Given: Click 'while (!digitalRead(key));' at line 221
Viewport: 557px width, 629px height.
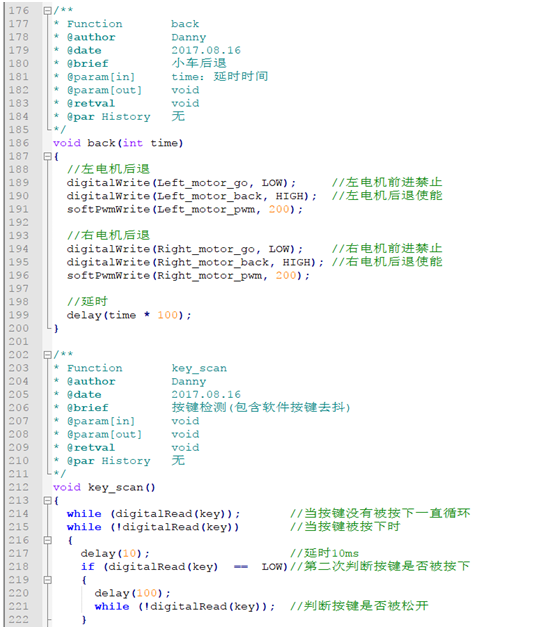Looking at the screenshot, I should click(x=185, y=607).
